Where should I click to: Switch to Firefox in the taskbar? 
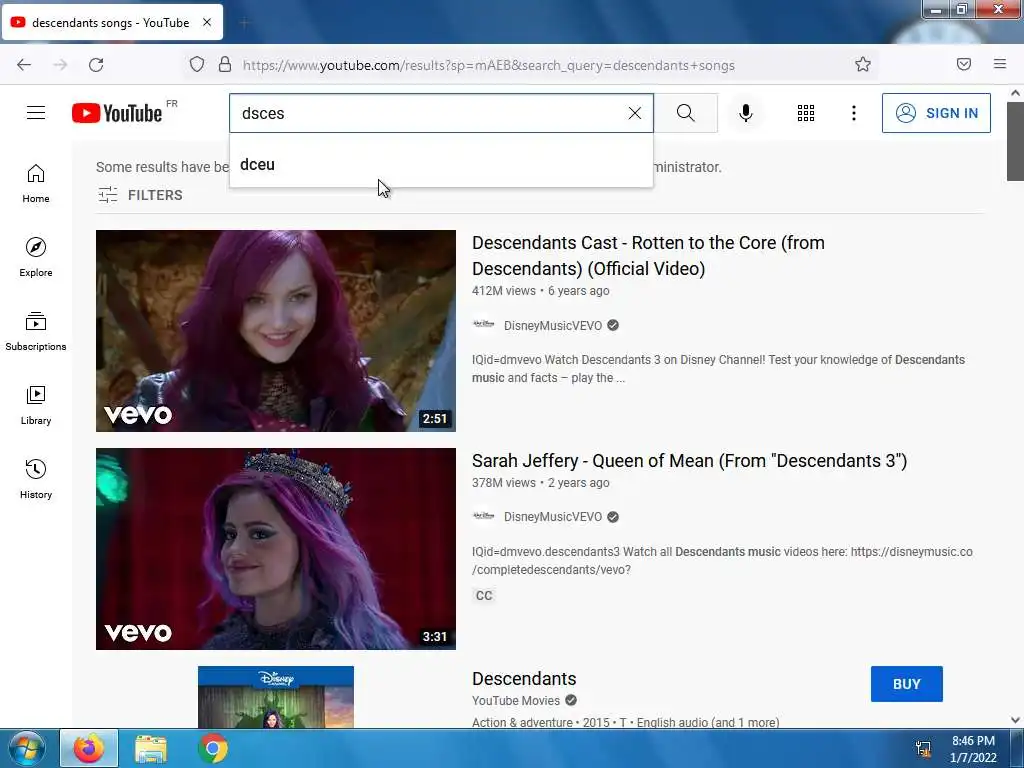[89, 748]
